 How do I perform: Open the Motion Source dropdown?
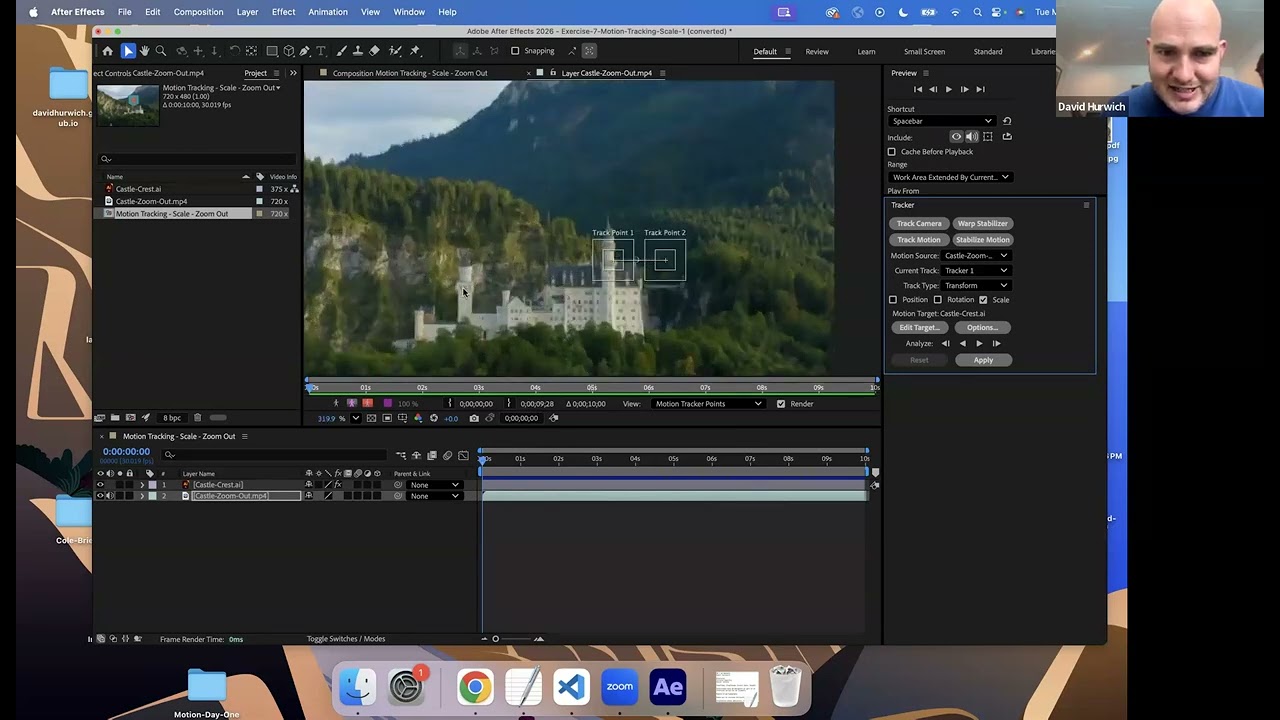[x=976, y=256]
